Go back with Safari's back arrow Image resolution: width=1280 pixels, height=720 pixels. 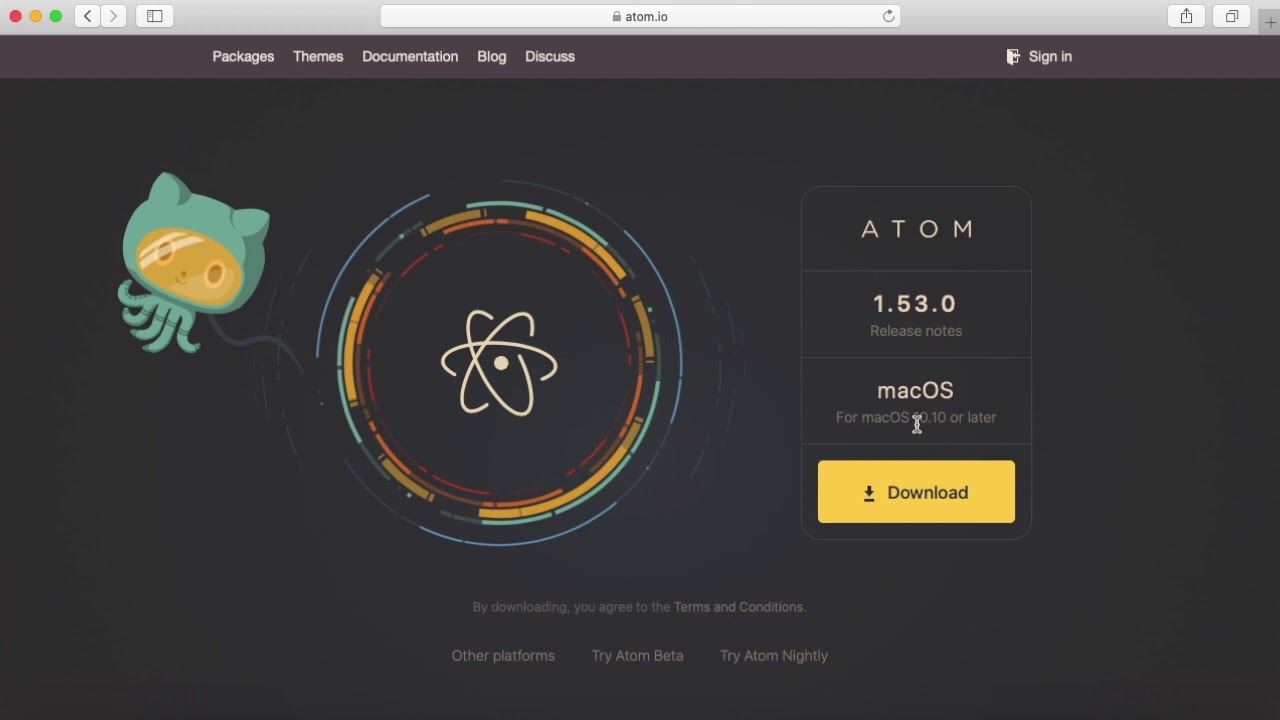(x=88, y=16)
